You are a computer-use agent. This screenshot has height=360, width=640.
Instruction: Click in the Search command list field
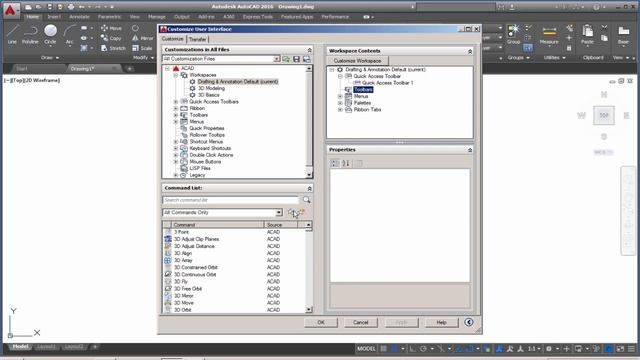[231, 200]
